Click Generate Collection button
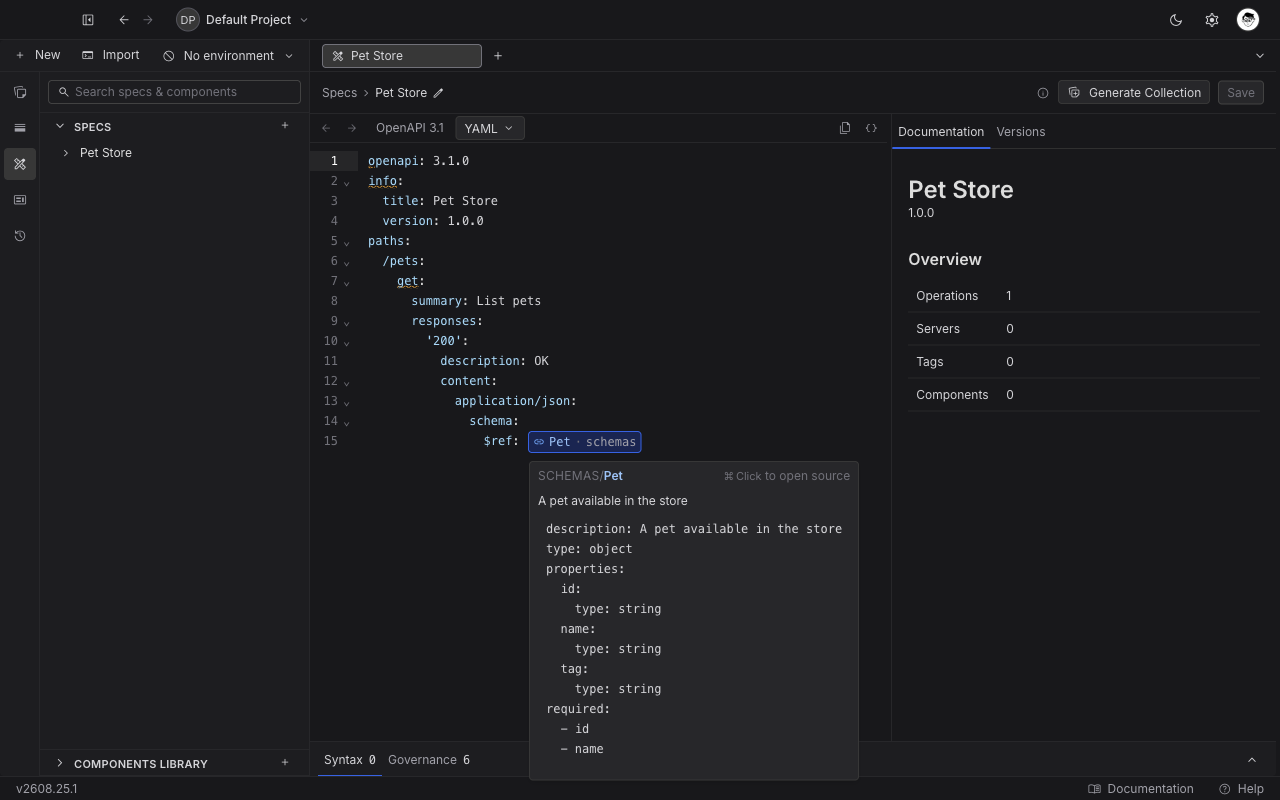Screen dimensions: 1280x800 [1134, 92]
